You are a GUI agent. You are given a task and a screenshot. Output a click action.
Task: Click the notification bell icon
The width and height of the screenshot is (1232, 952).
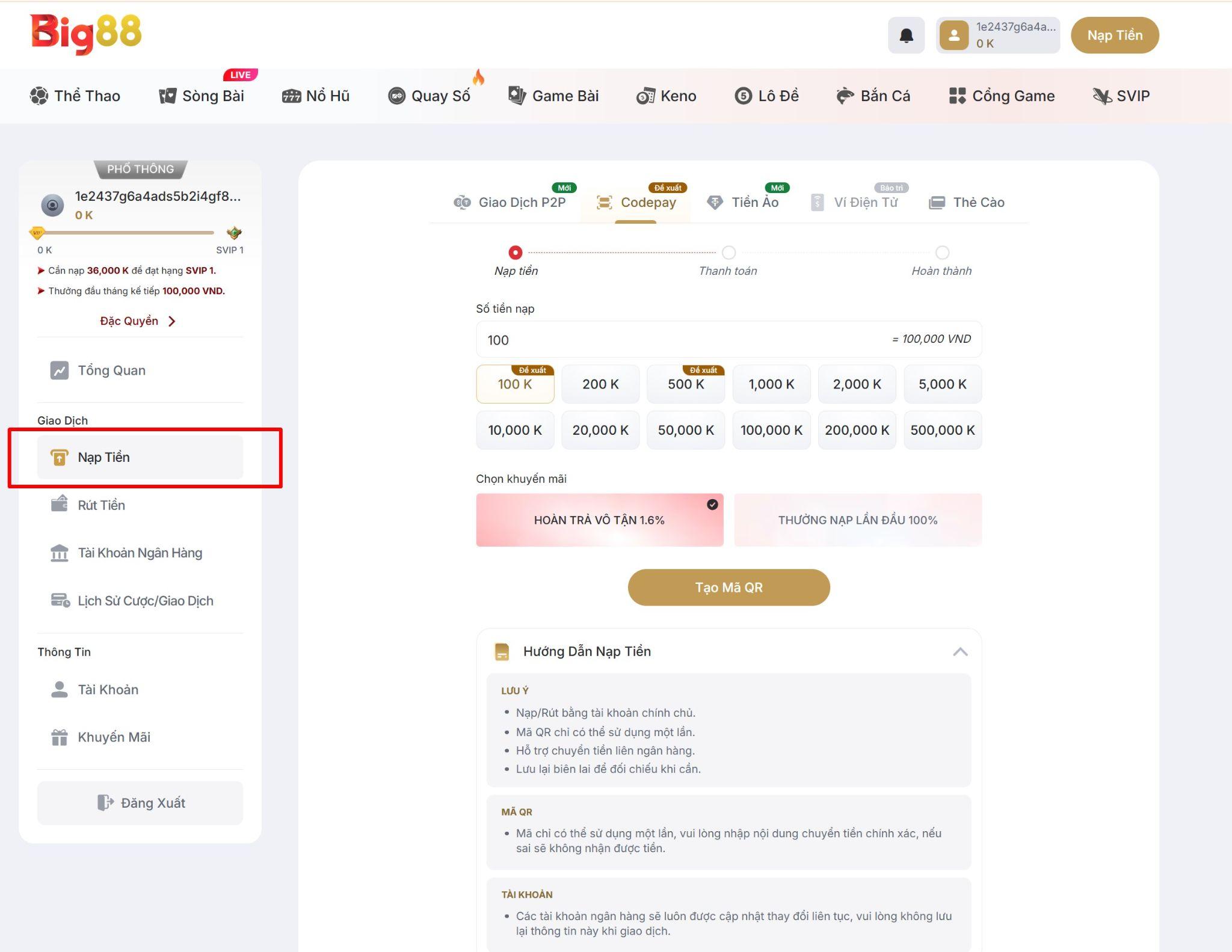coord(906,35)
